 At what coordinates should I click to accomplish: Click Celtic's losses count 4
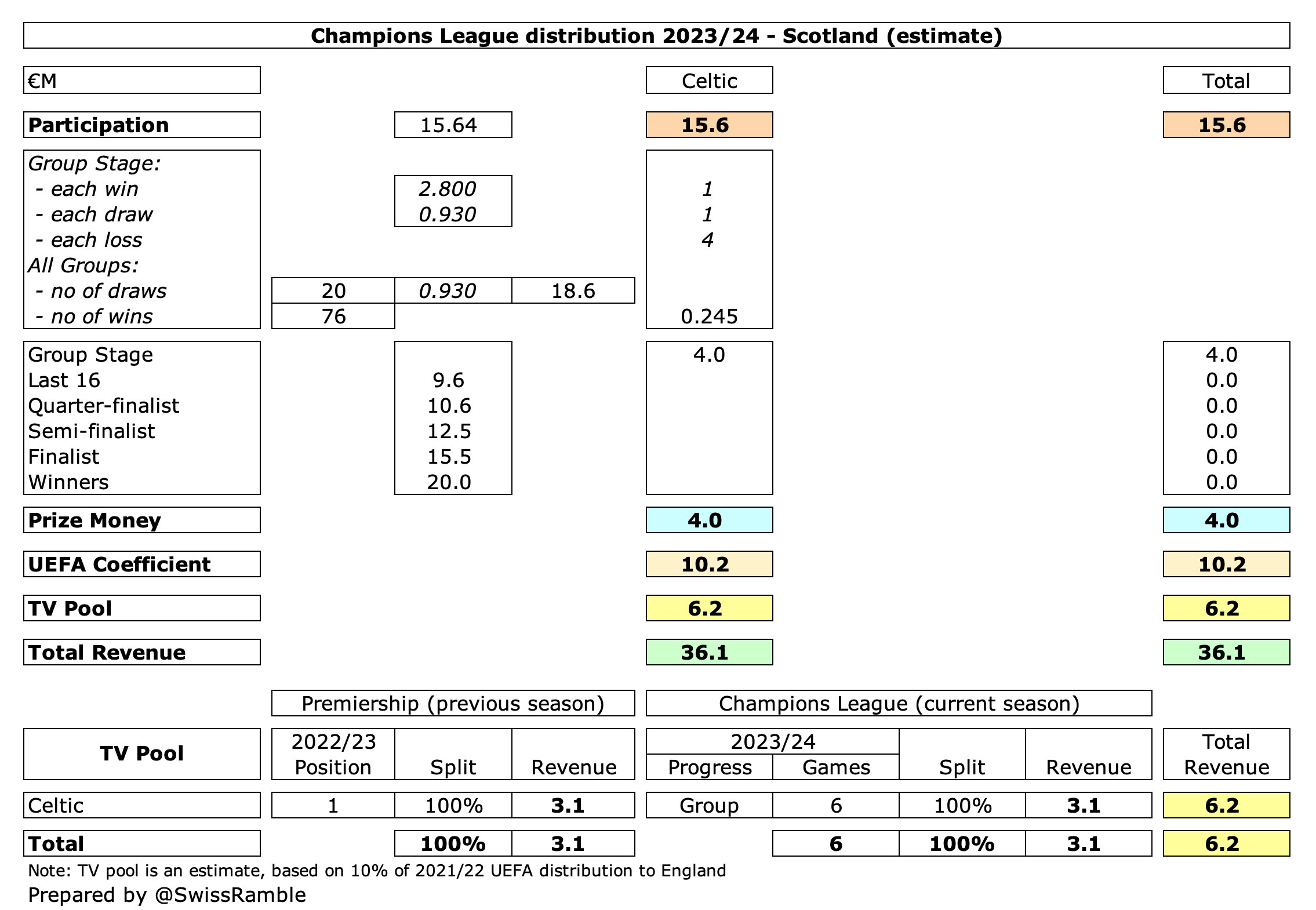707,240
